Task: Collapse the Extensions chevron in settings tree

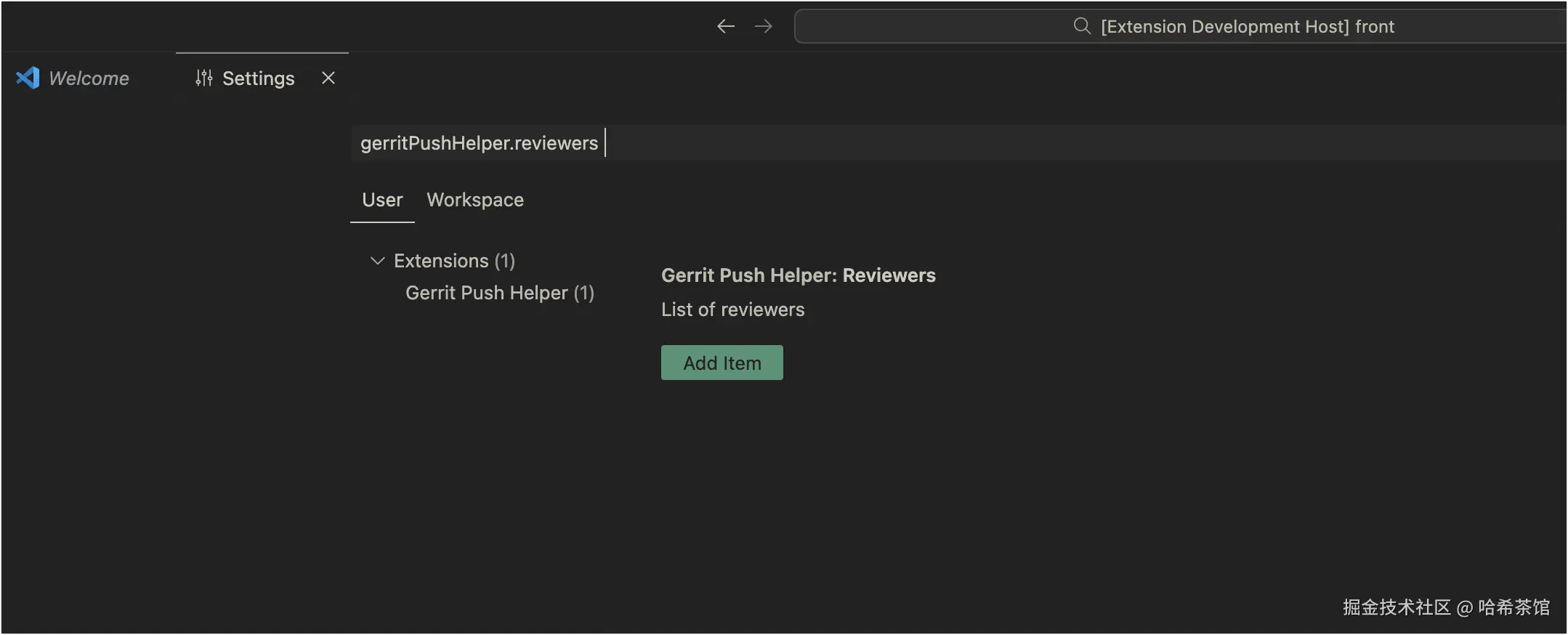Action: (377, 261)
